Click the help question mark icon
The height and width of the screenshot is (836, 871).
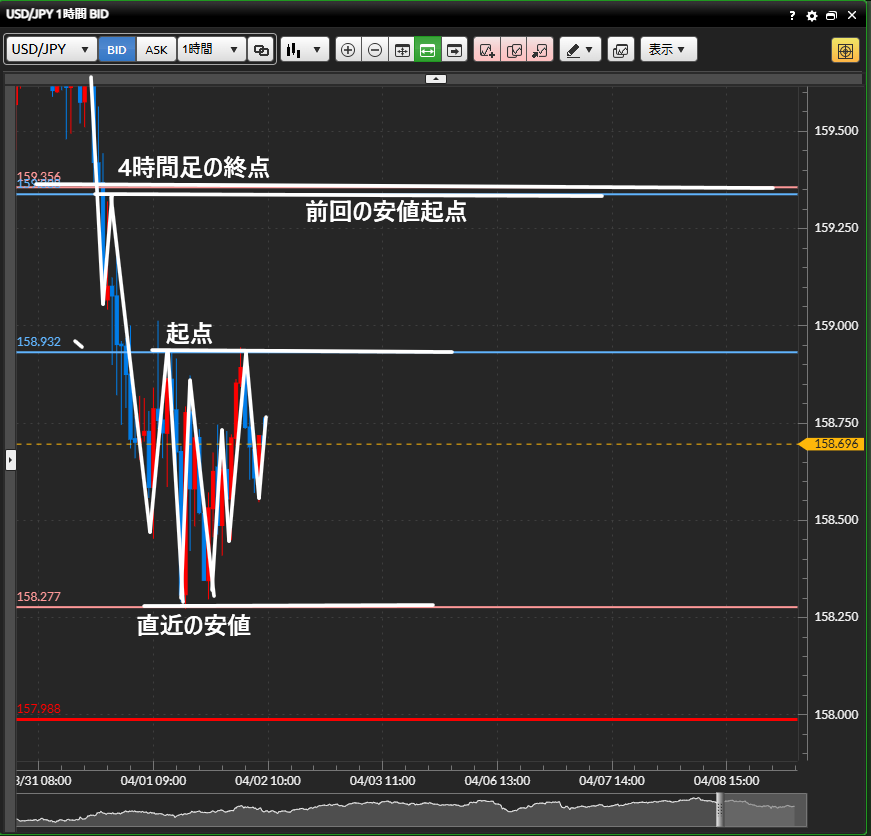click(792, 16)
